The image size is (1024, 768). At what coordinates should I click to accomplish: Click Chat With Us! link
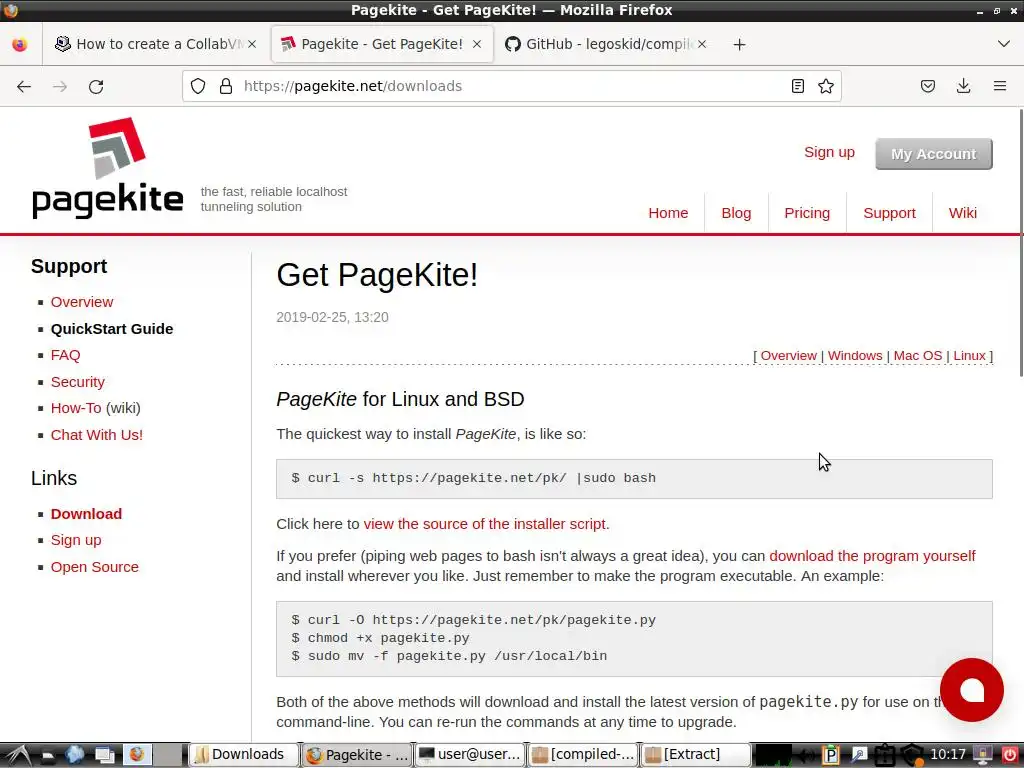[x=97, y=435]
